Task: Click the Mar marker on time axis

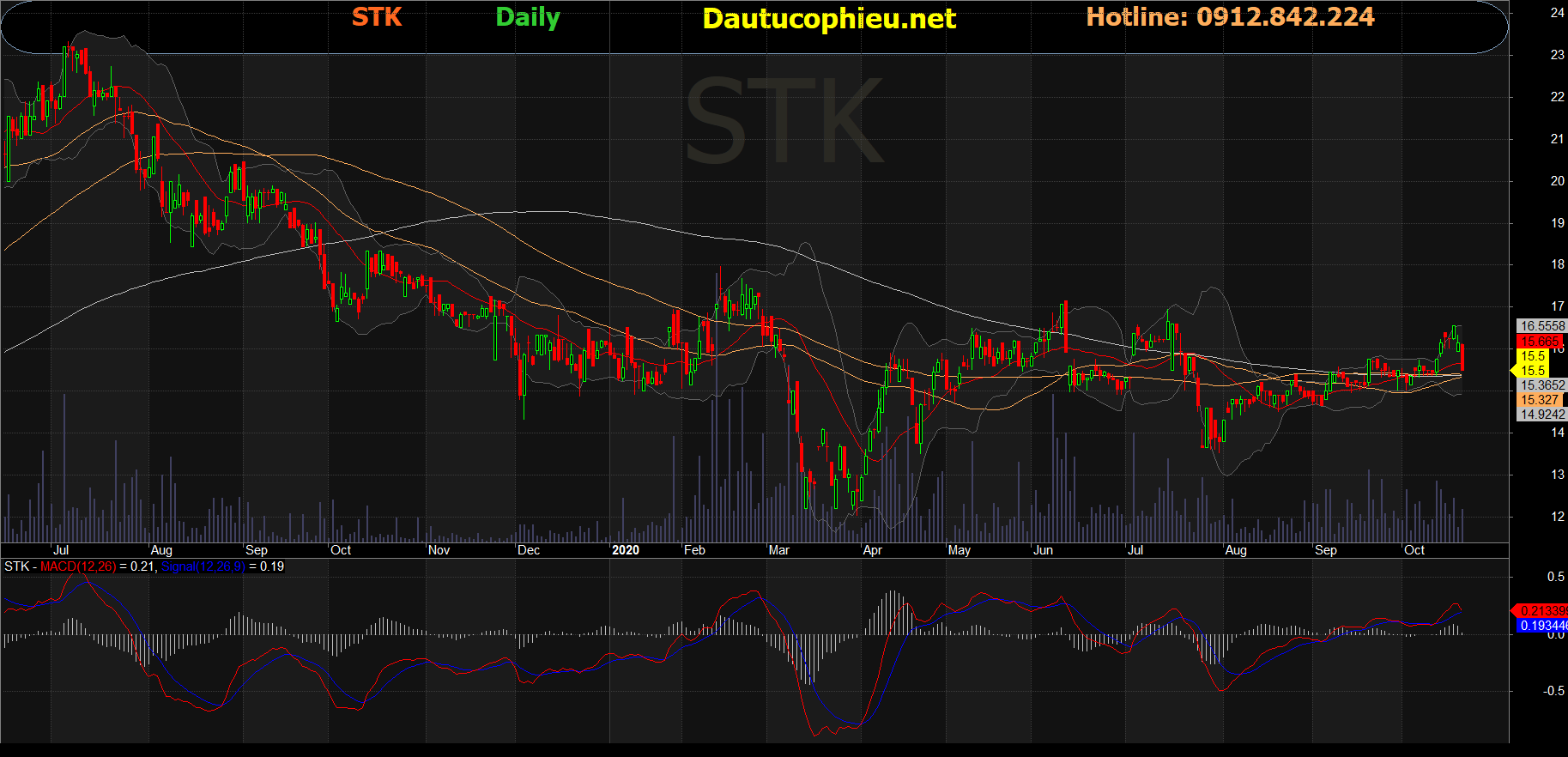Action: [779, 550]
